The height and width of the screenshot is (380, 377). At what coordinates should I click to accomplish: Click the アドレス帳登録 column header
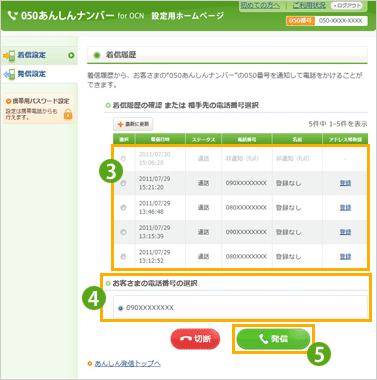pyautogui.click(x=345, y=139)
